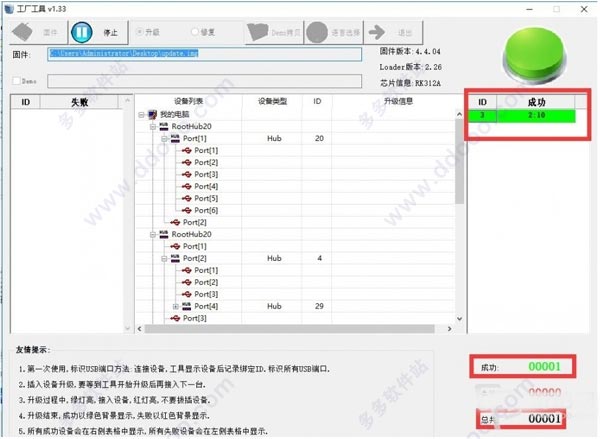Click the 停止 stop button label

[x=111, y=33]
